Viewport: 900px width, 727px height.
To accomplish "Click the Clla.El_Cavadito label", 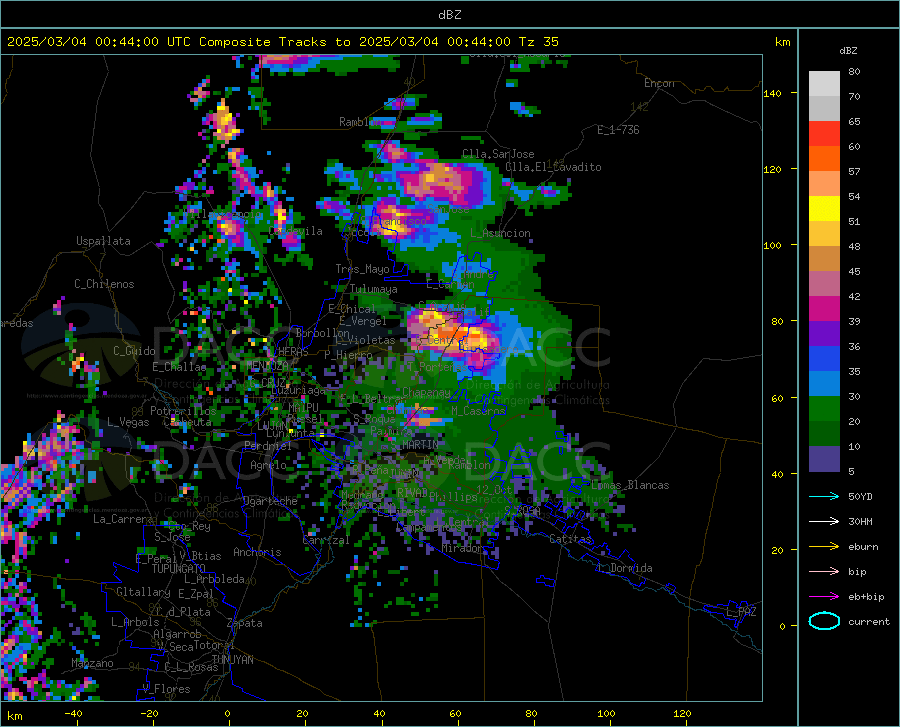I will [x=553, y=167].
